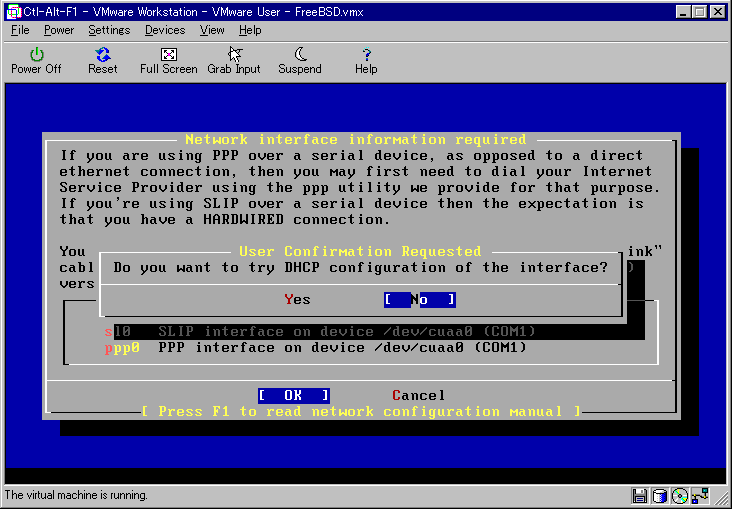This screenshot has height=509, width=732.
Task: Switch VM to Full Screen mode
Action: (169, 61)
